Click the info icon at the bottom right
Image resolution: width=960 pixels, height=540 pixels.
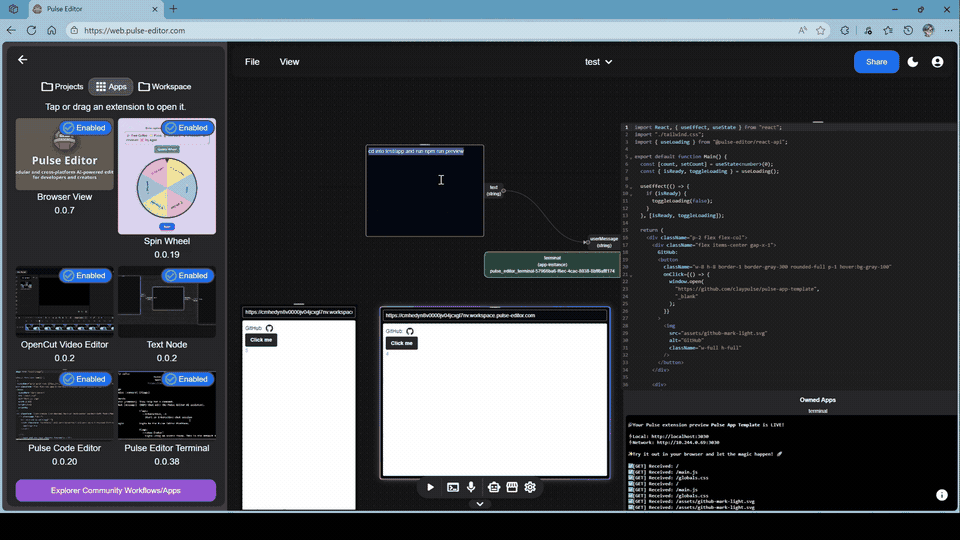point(942,495)
